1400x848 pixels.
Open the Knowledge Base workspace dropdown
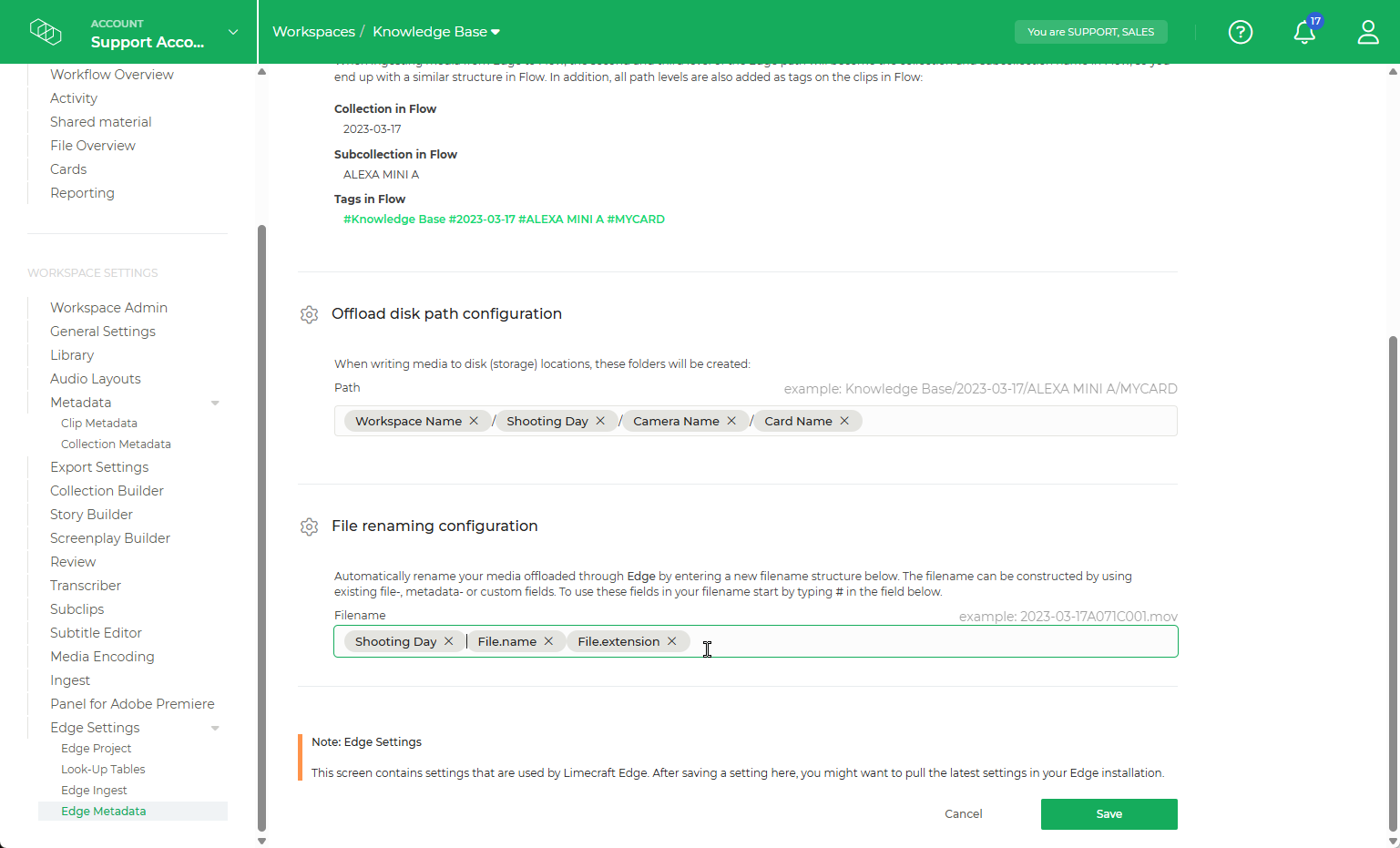(x=492, y=30)
